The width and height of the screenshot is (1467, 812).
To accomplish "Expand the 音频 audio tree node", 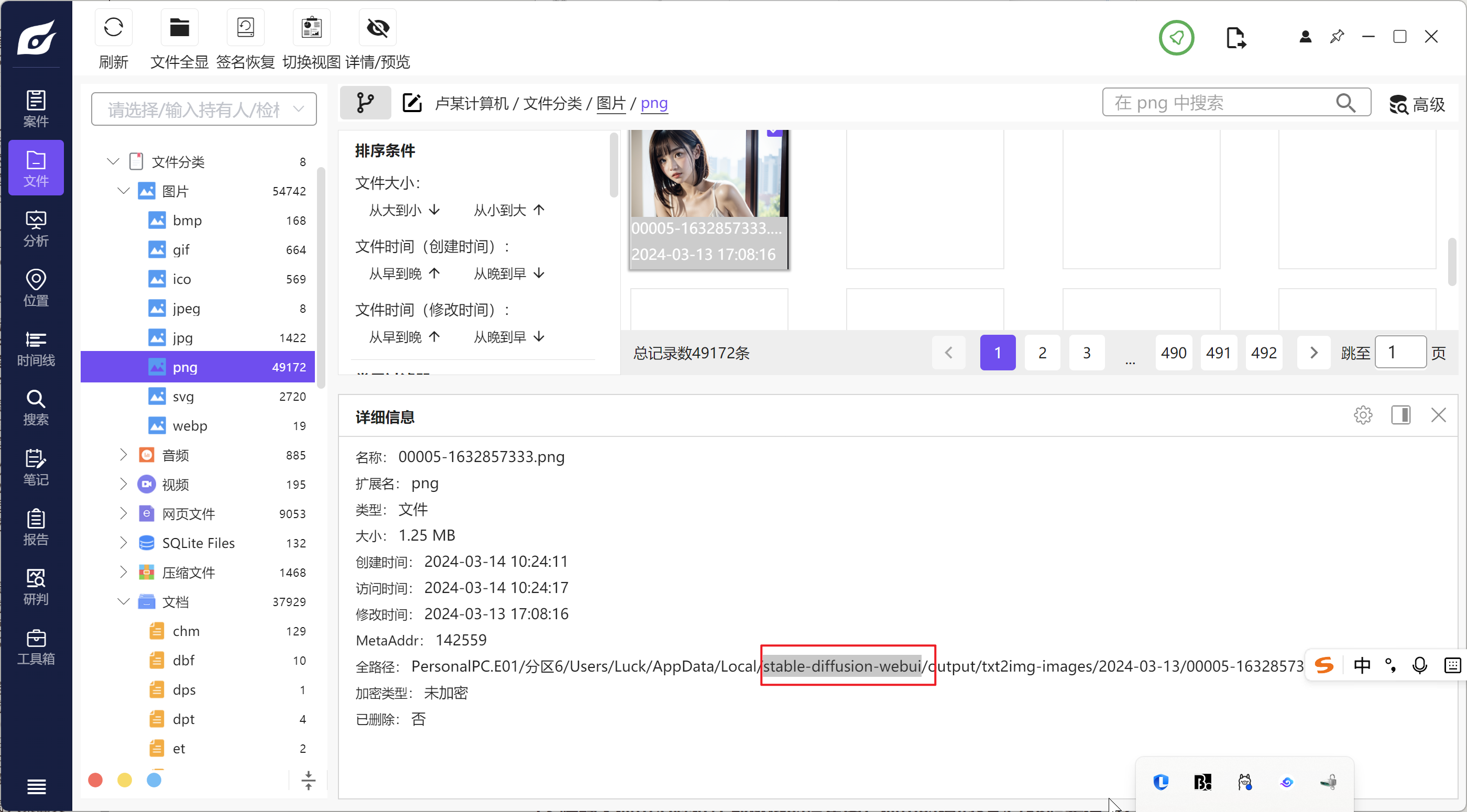I will click(x=124, y=454).
